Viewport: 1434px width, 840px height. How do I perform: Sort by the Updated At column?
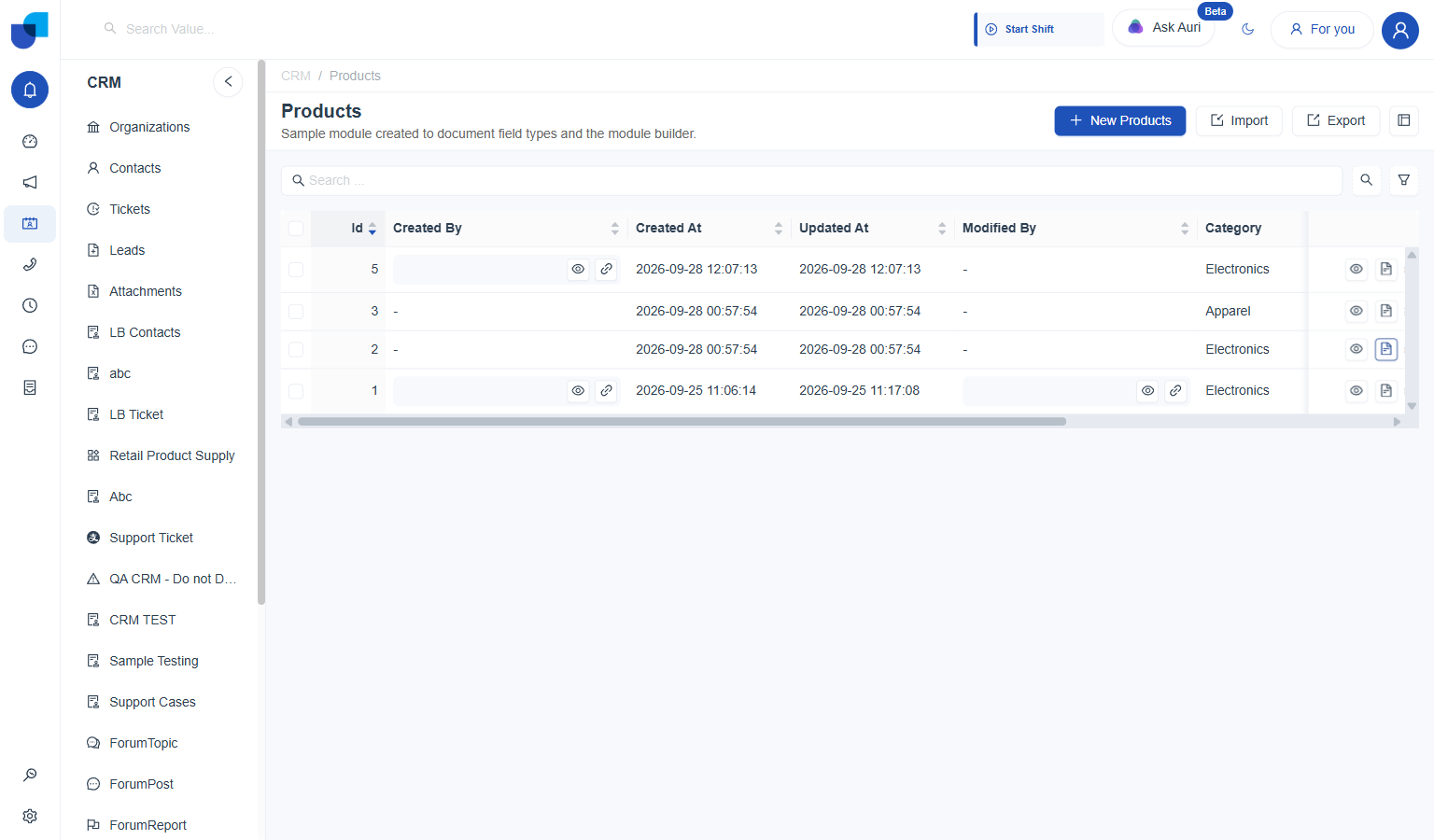[x=942, y=229]
